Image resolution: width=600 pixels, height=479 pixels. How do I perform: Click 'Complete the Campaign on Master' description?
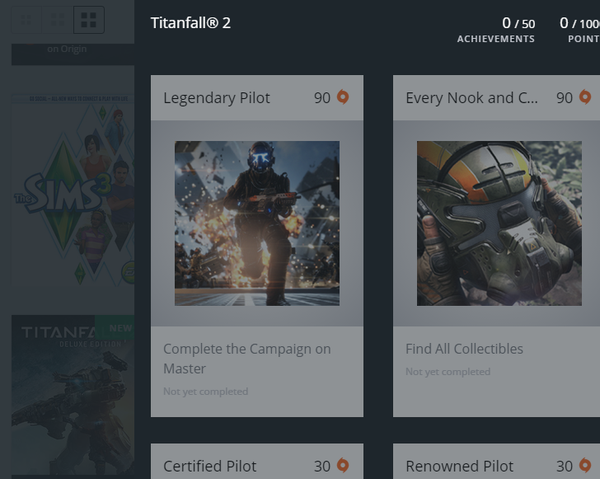(x=247, y=359)
